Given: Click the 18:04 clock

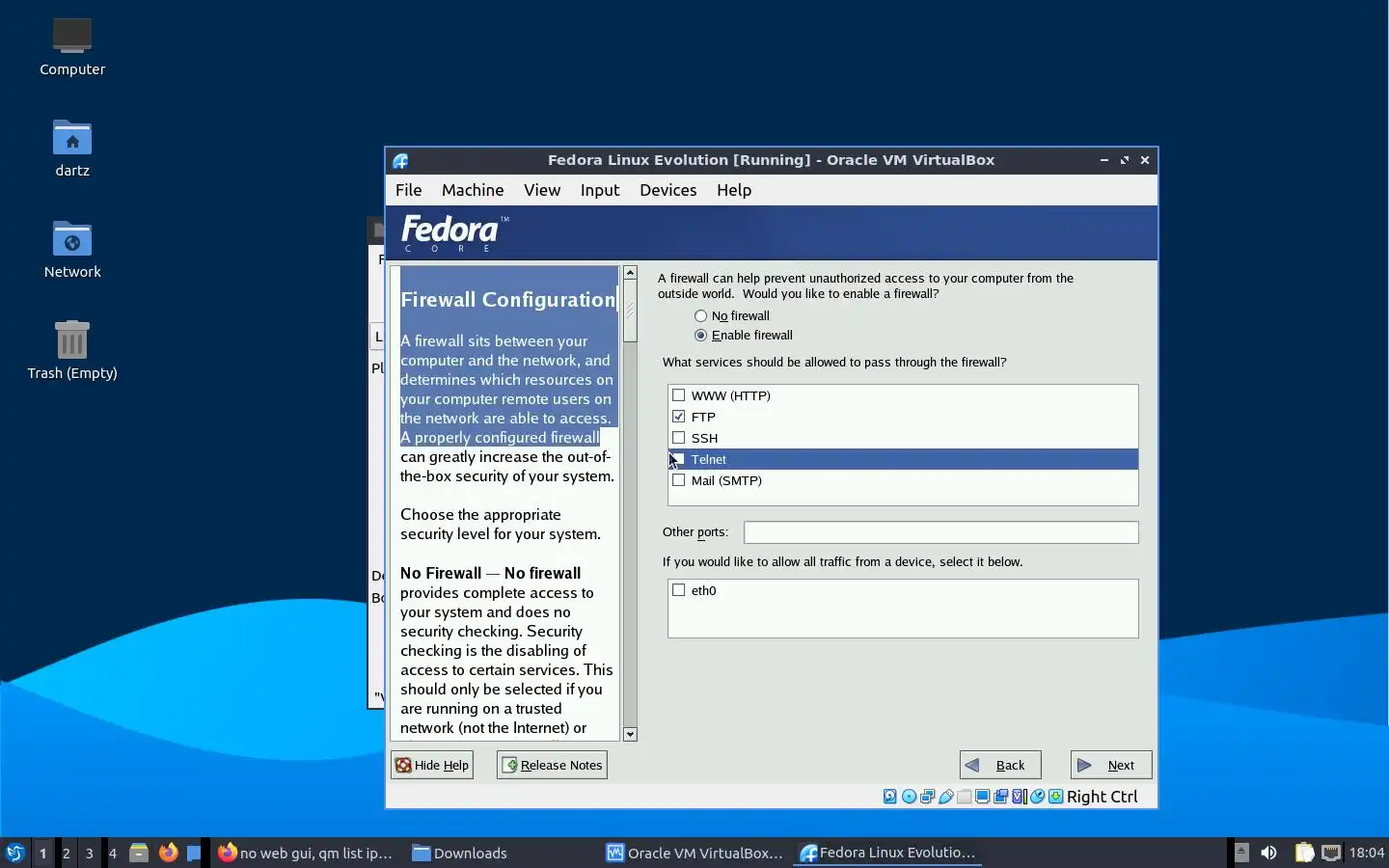Looking at the screenshot, I should (x=1367, y=853).
